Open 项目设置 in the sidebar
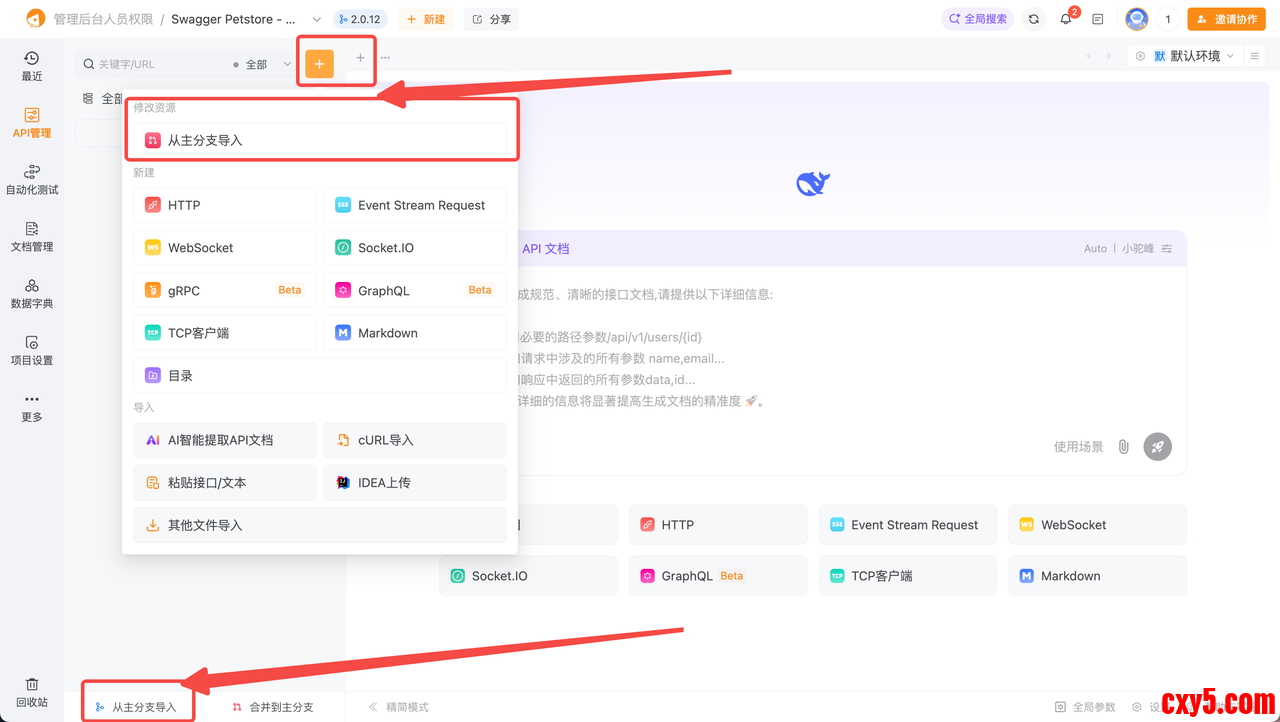This screenshot has width=1280, height=722. click(32, 351)
